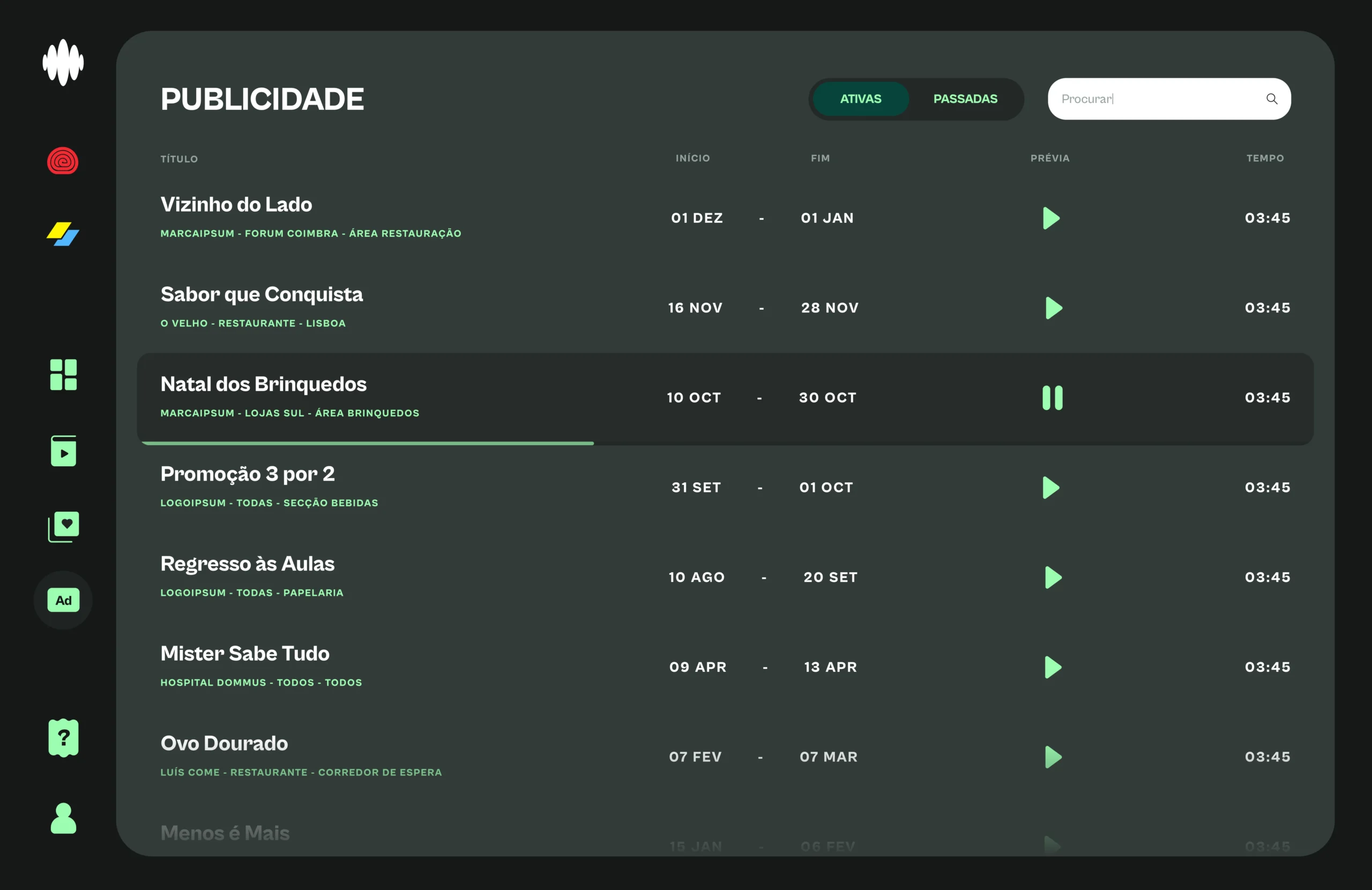Open the help question mark icon

(63, 738)
